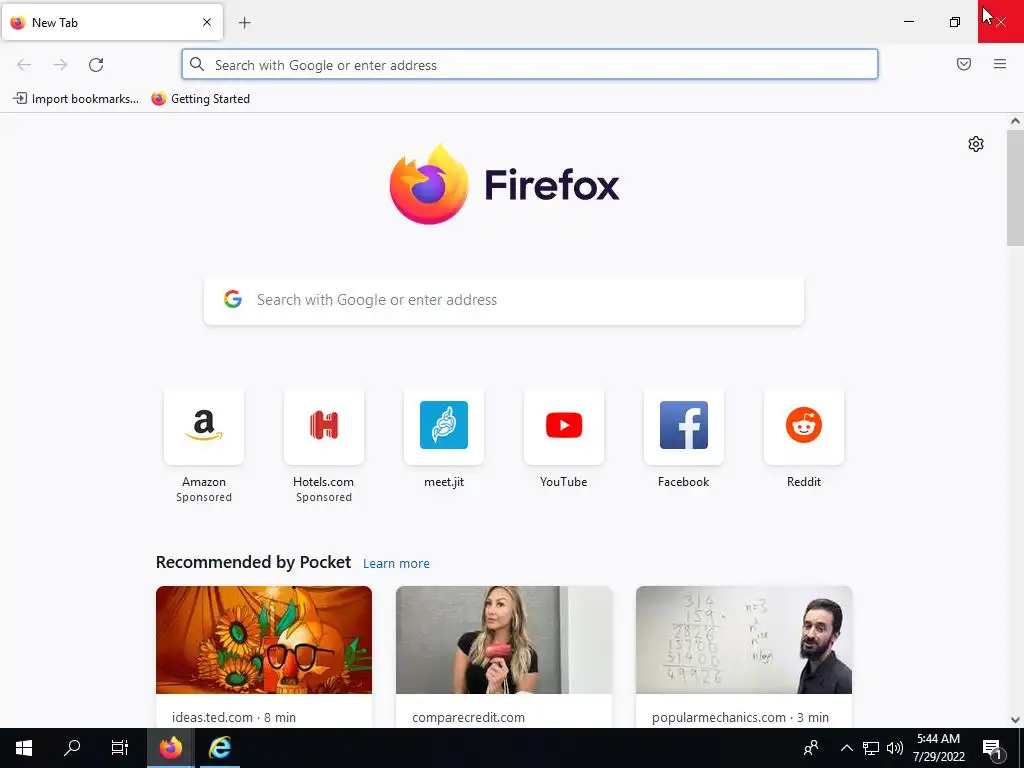Open the People icon in system tray

click(x=811, y=748)
